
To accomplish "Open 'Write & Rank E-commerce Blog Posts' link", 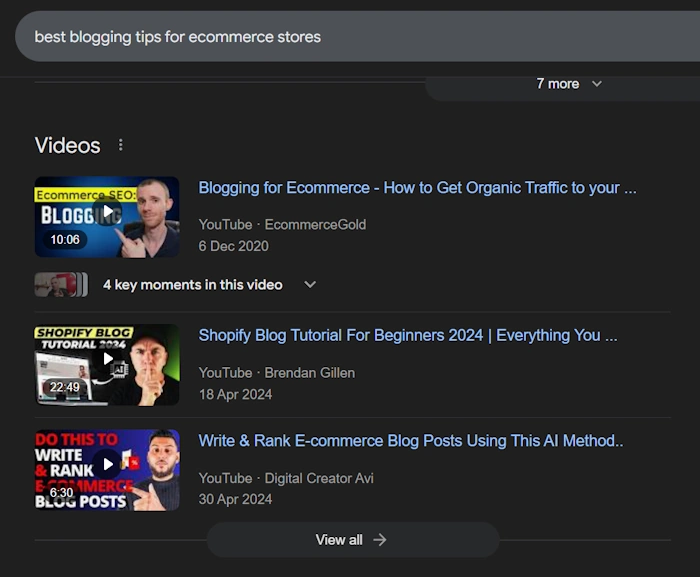I will [411, 441].
